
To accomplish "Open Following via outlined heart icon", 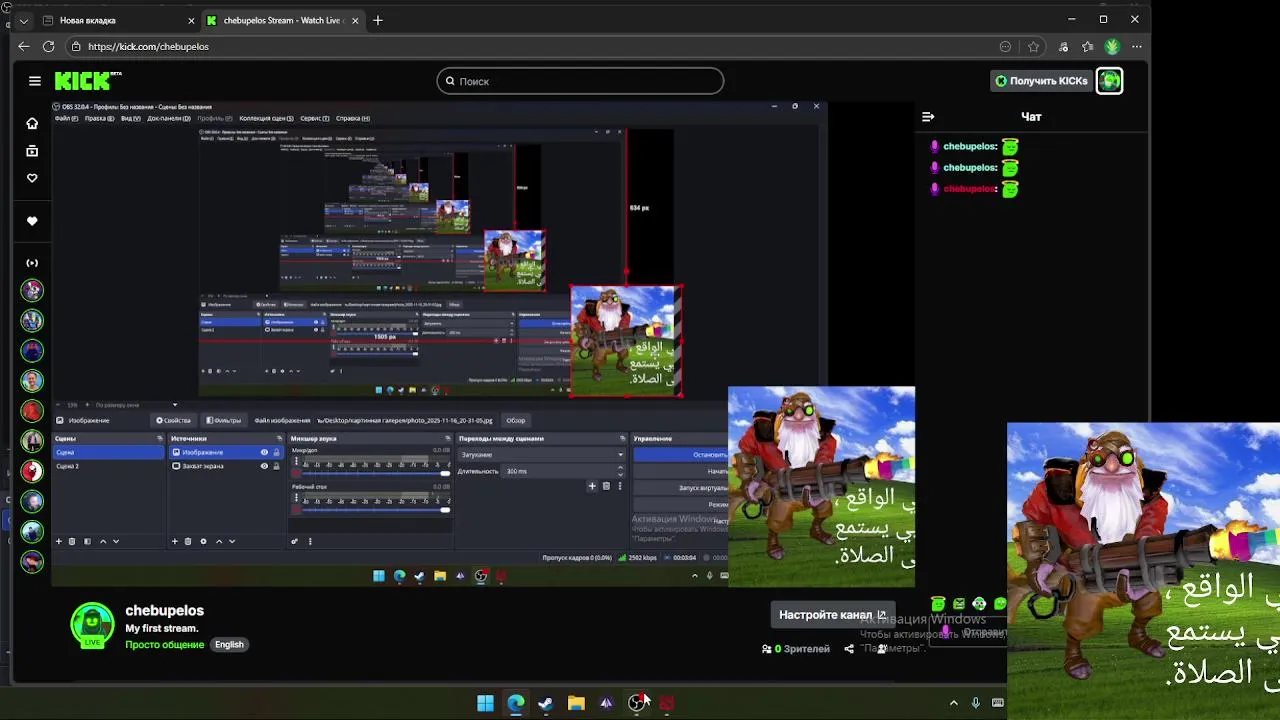I will pos(32,178).
